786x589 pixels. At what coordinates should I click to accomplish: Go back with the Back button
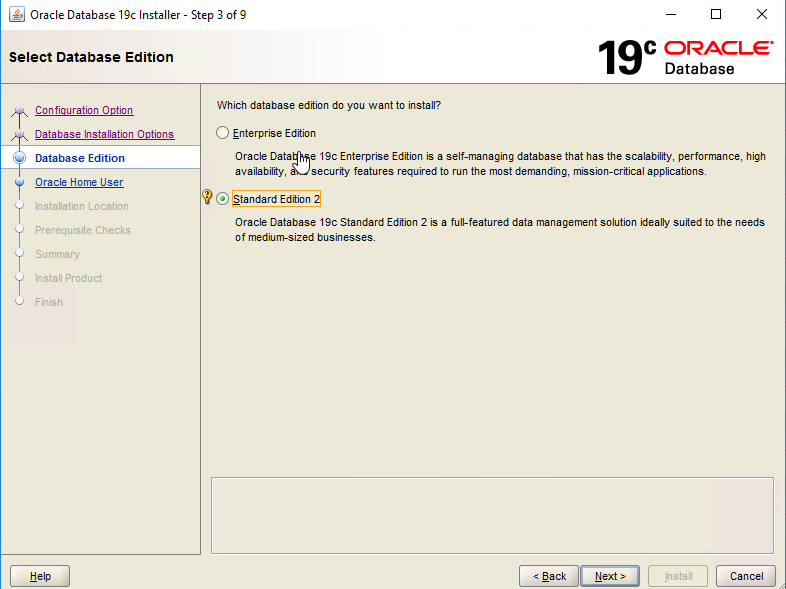[549, 576]
